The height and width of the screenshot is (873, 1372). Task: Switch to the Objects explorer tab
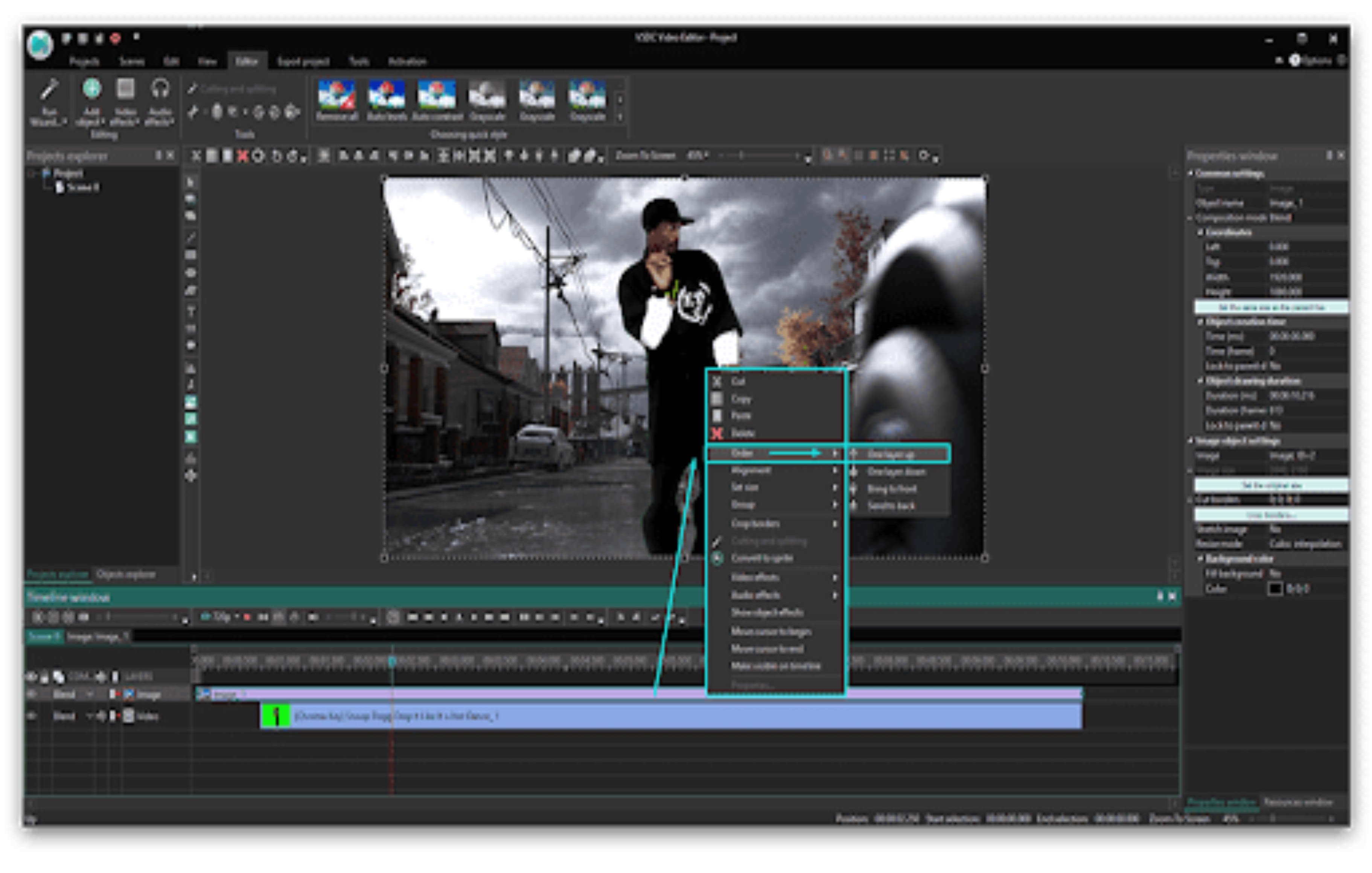[126, 574]
